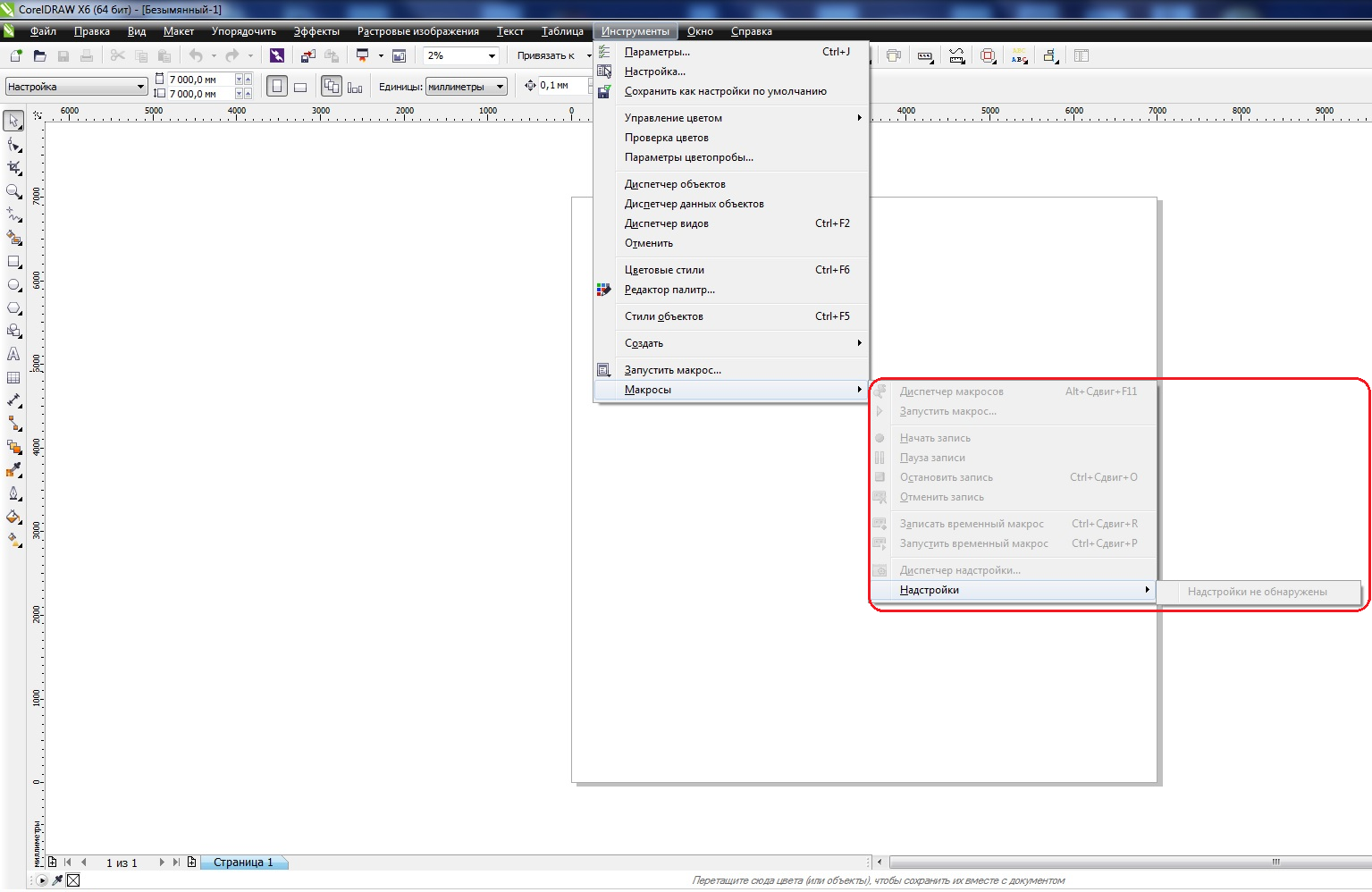
Task: Create a new document
Action: tap(16, 55)
